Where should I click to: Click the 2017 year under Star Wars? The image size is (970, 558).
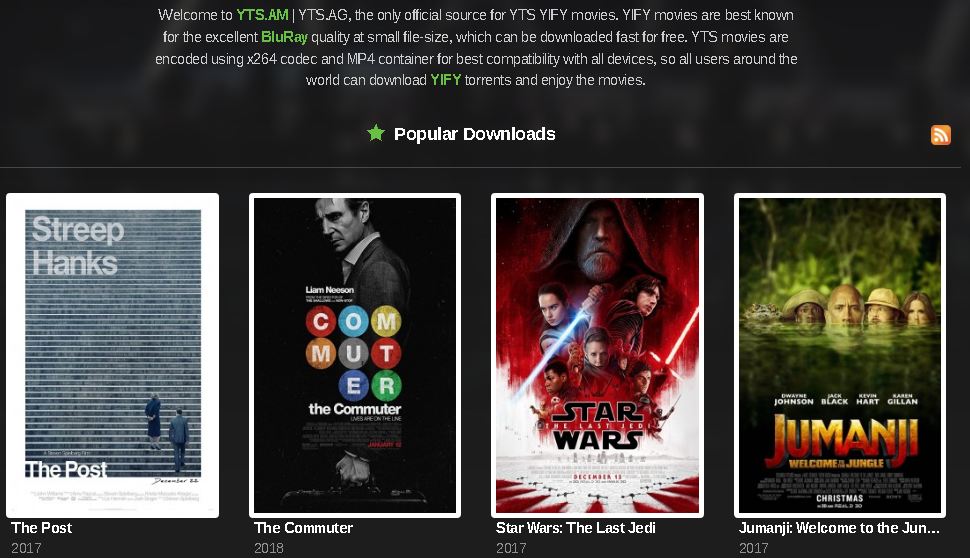pyautogui.click(x=511, y=548)
